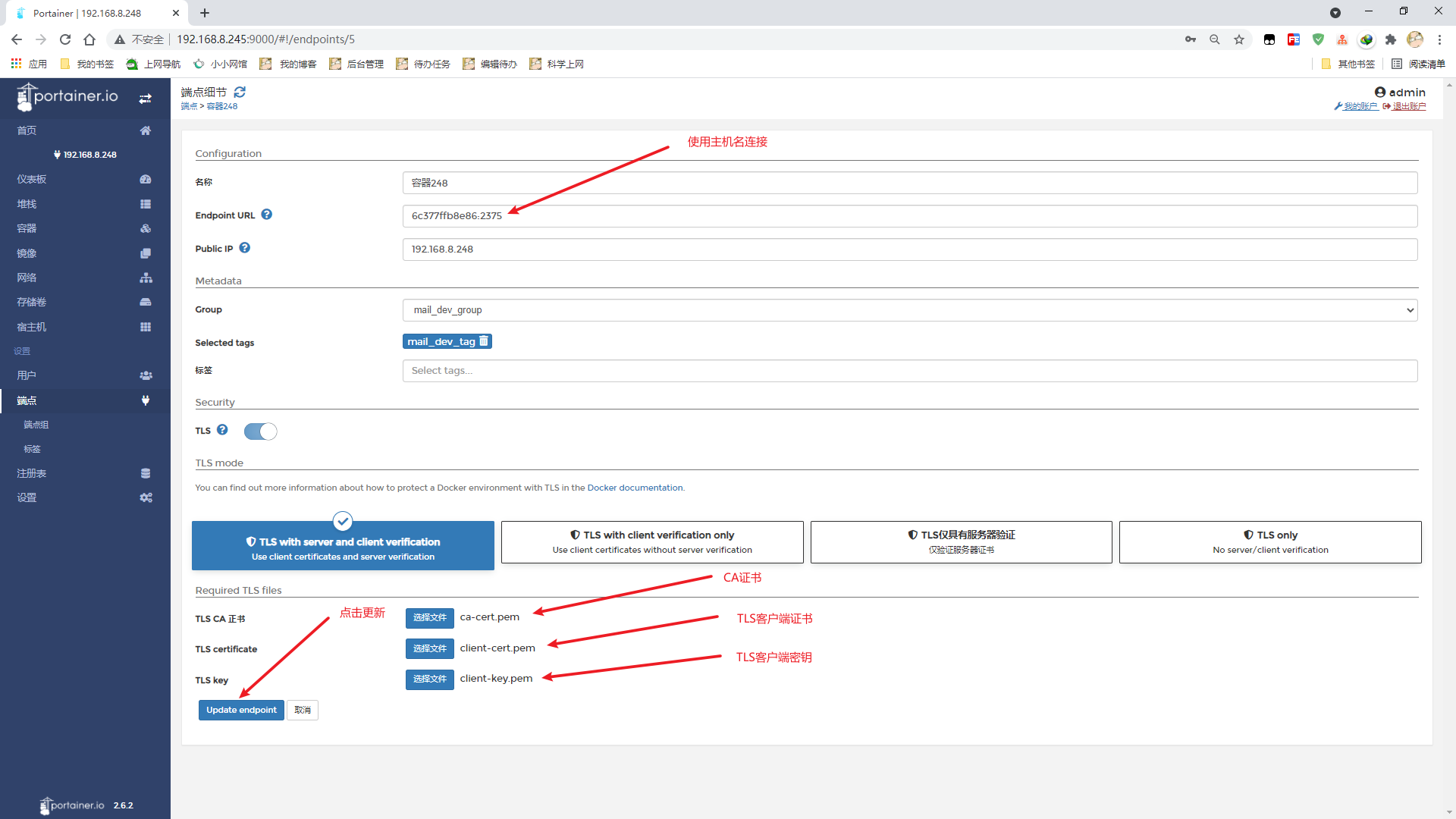The height and width of the screenshot is (819, 1456).
Task: Click the refresh icon beside 端点细节 title
Action: point(240,92)
